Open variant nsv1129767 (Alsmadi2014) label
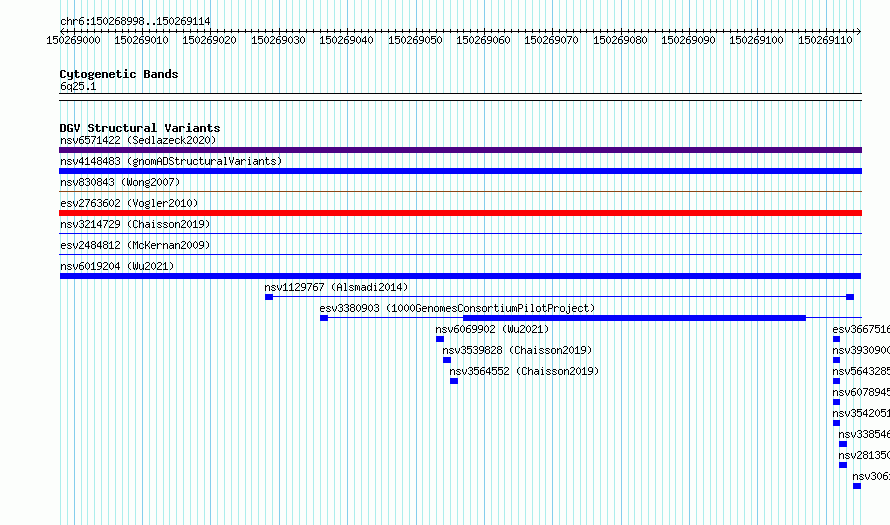The width and height of the screenshot is (890, 525). (336, 287)
